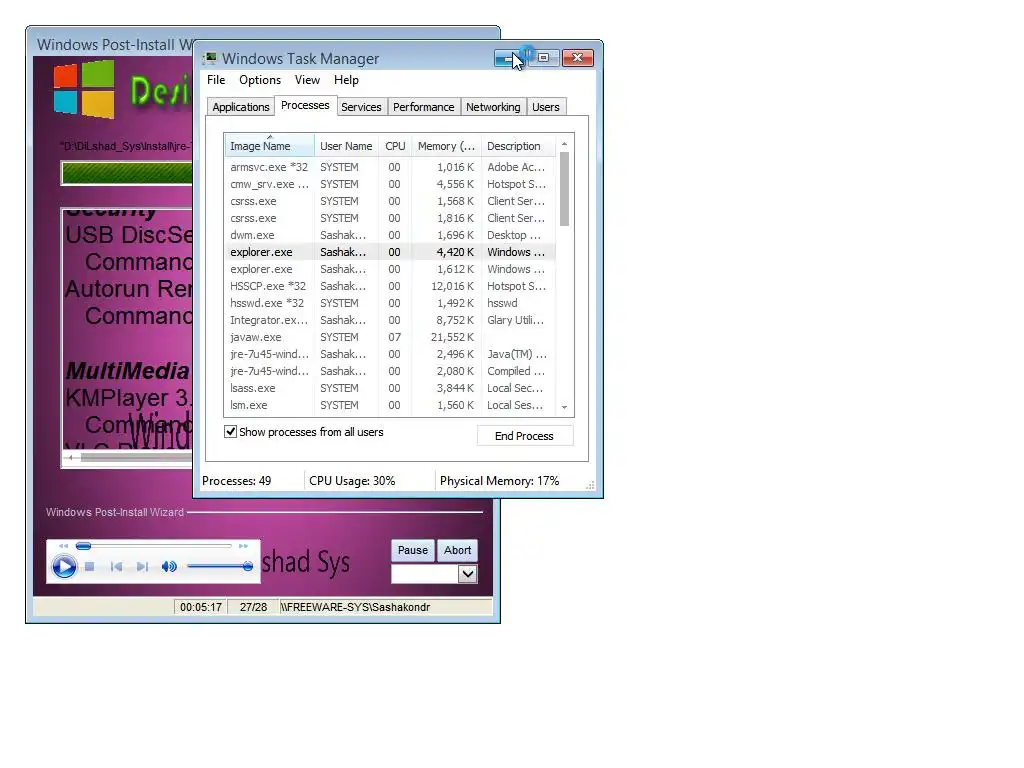The height and width of the screenshot is (768, 1024).
Task: Sort by the Image Name column header
Action: point(269,146)
